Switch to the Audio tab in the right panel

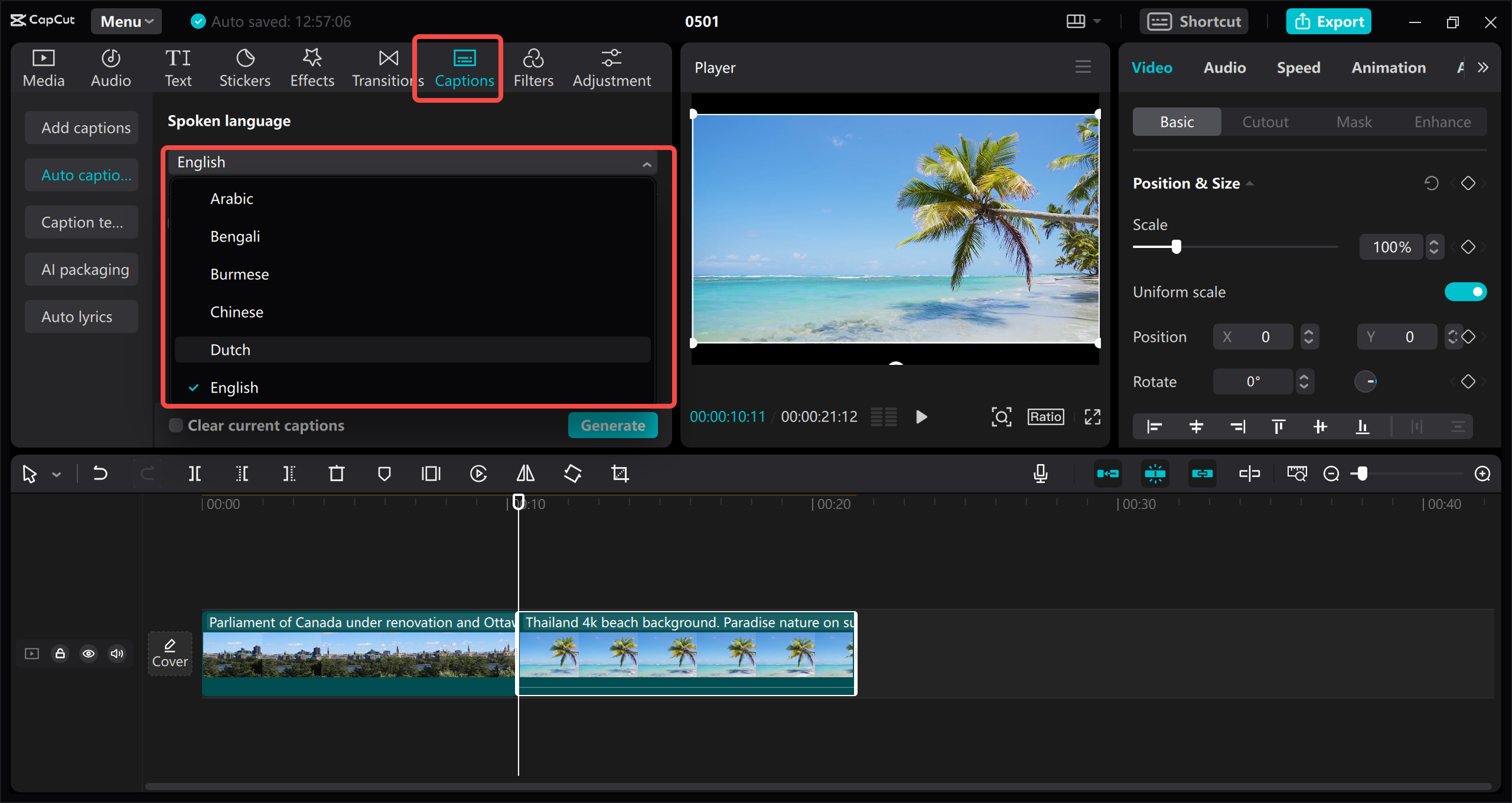pos(1224,67)
